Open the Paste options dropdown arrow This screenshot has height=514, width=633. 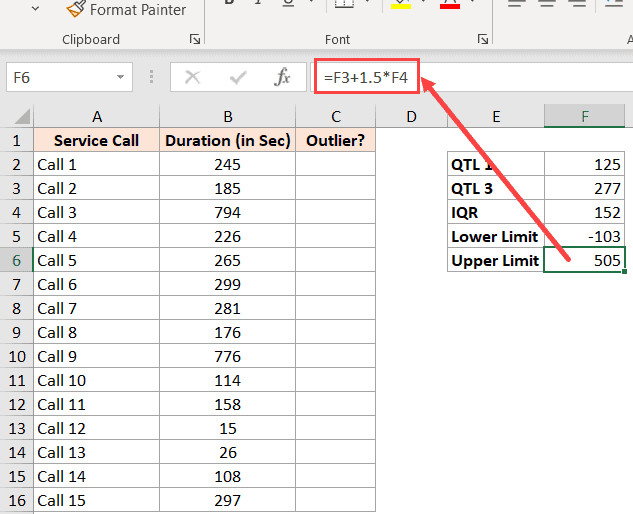point(36,9)
